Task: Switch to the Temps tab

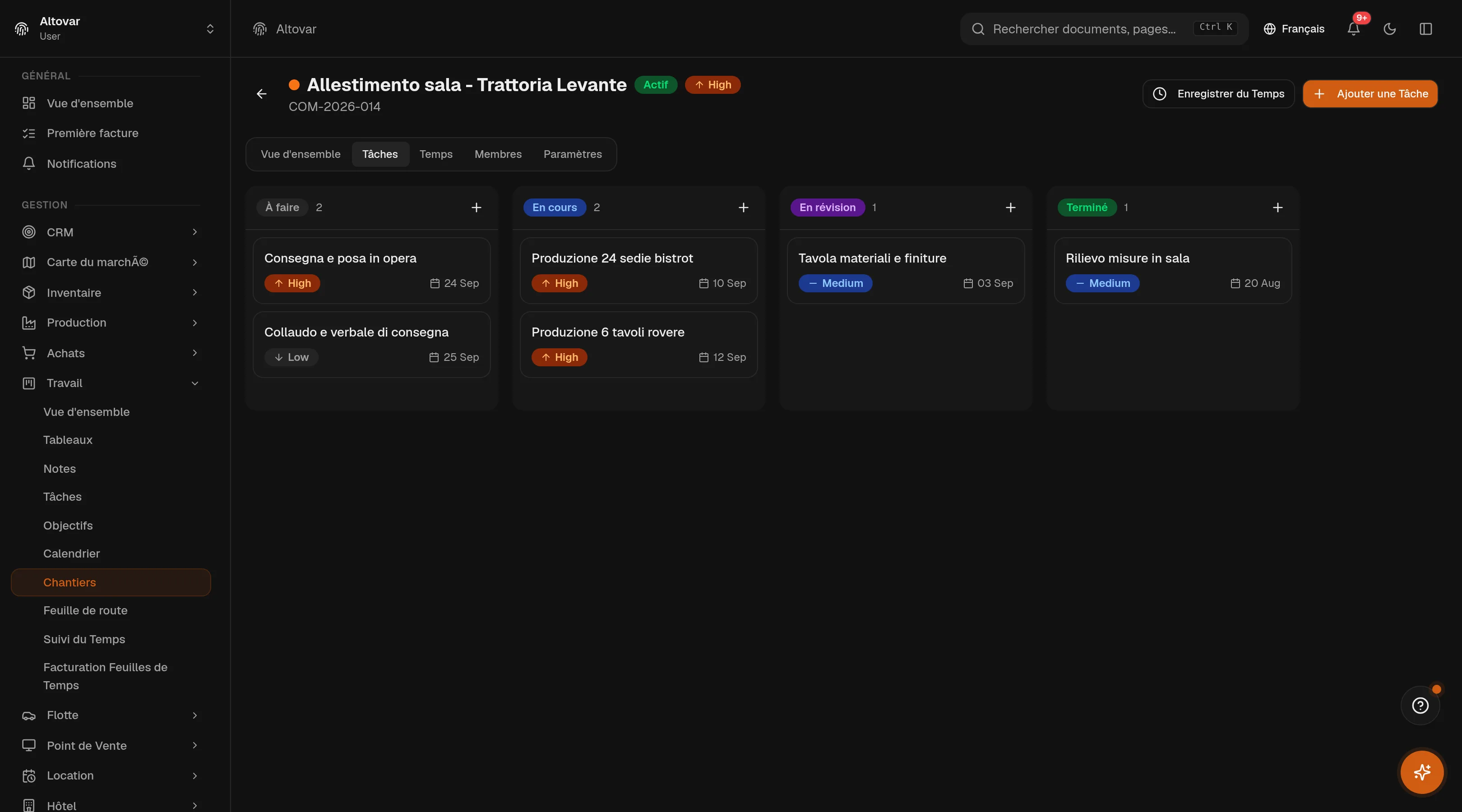Action: [436, 154]
